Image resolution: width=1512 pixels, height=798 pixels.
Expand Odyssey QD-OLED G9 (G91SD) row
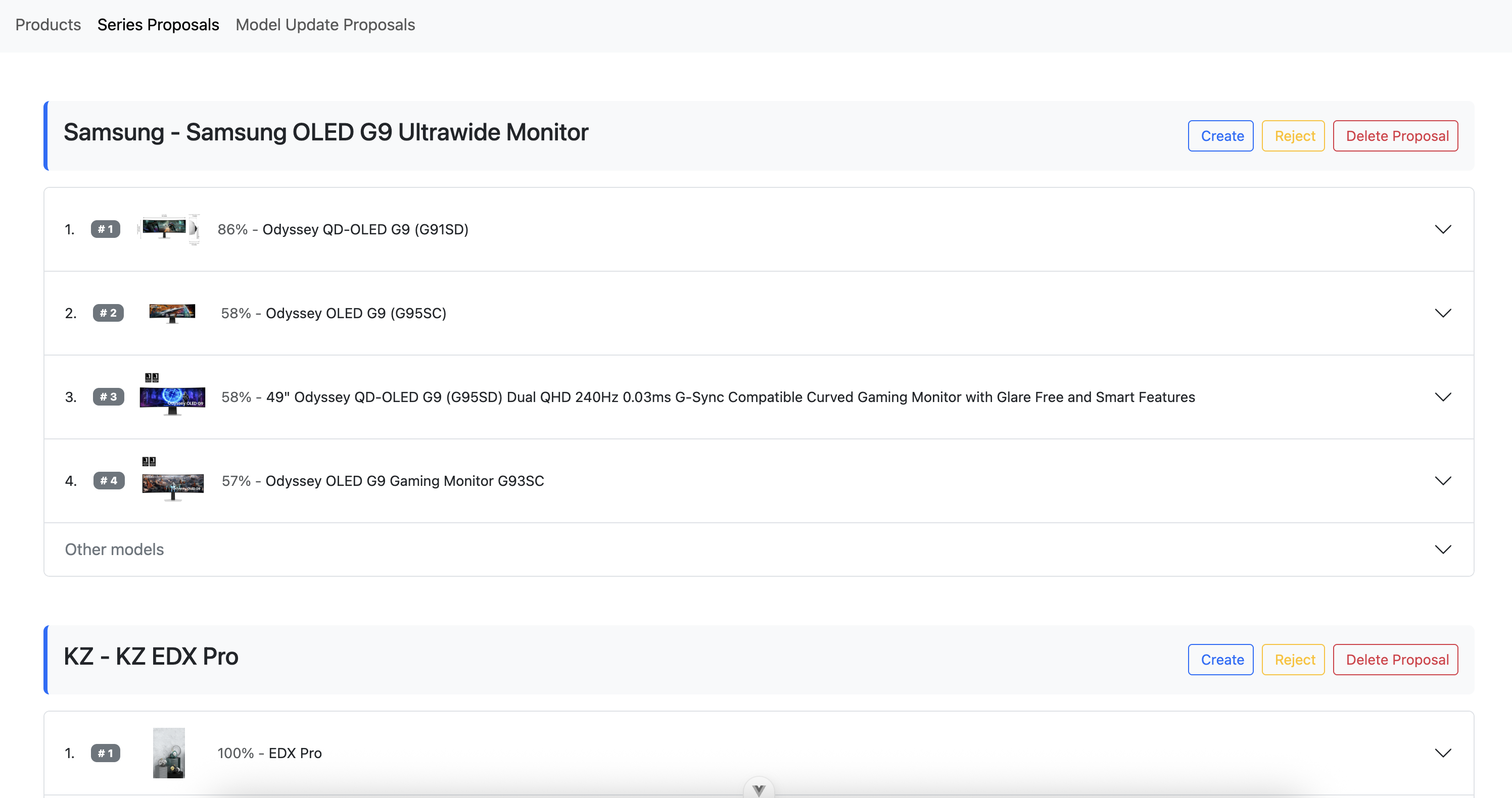(x=1443, y=229)
